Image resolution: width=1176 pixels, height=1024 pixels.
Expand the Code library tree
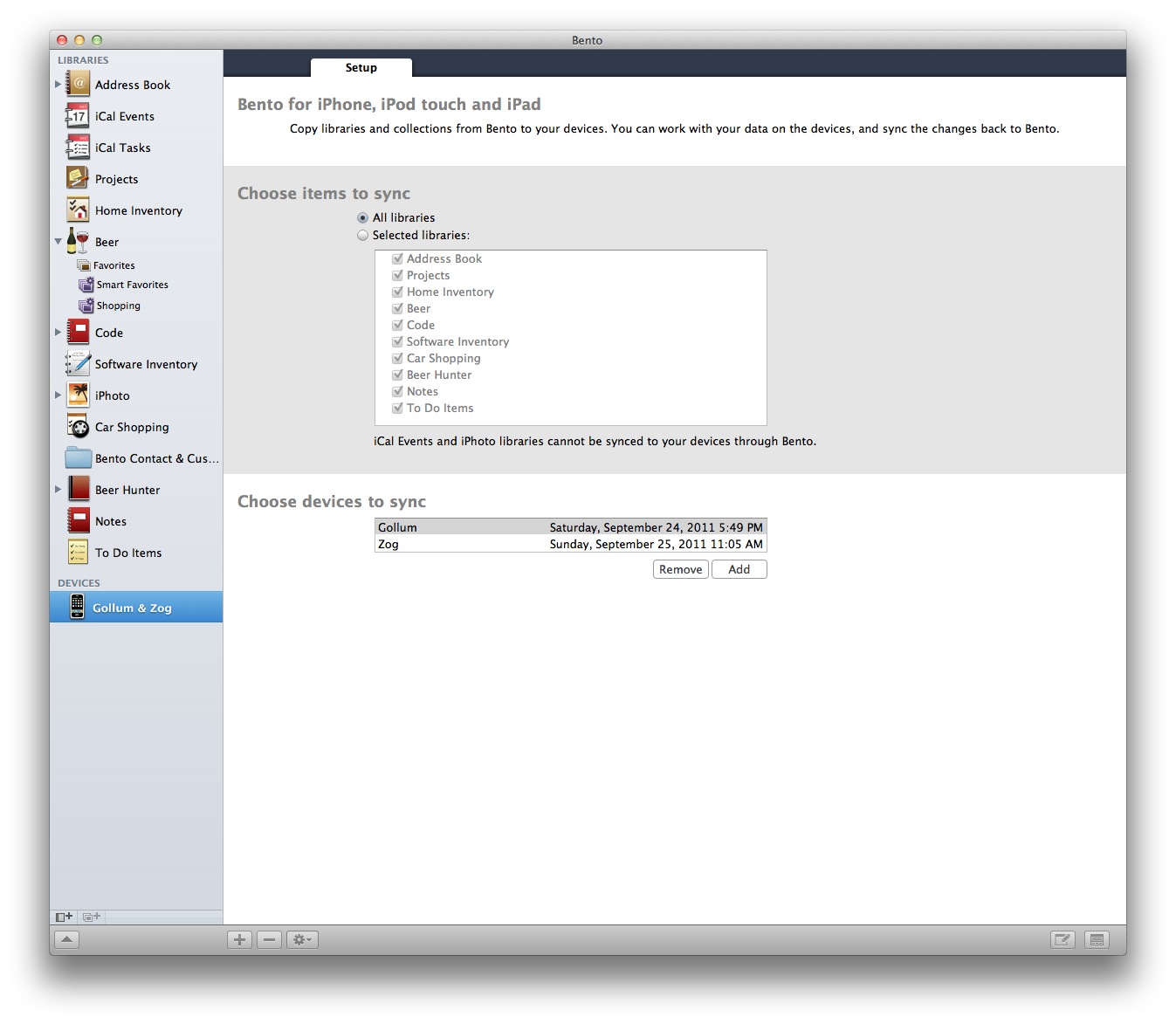coord(58,333)
